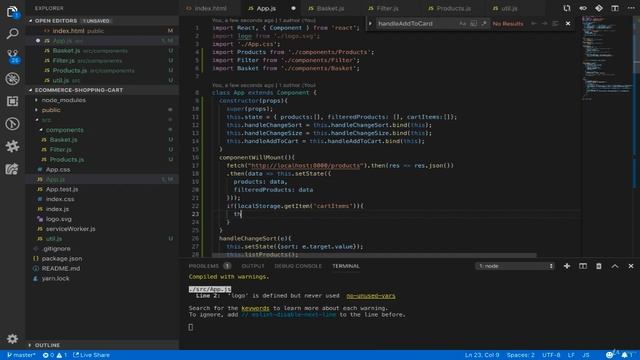Screen dimensions: 640x360
Task: Click the no-unused-vars link in terminal
Action: [x=371, y=296]
